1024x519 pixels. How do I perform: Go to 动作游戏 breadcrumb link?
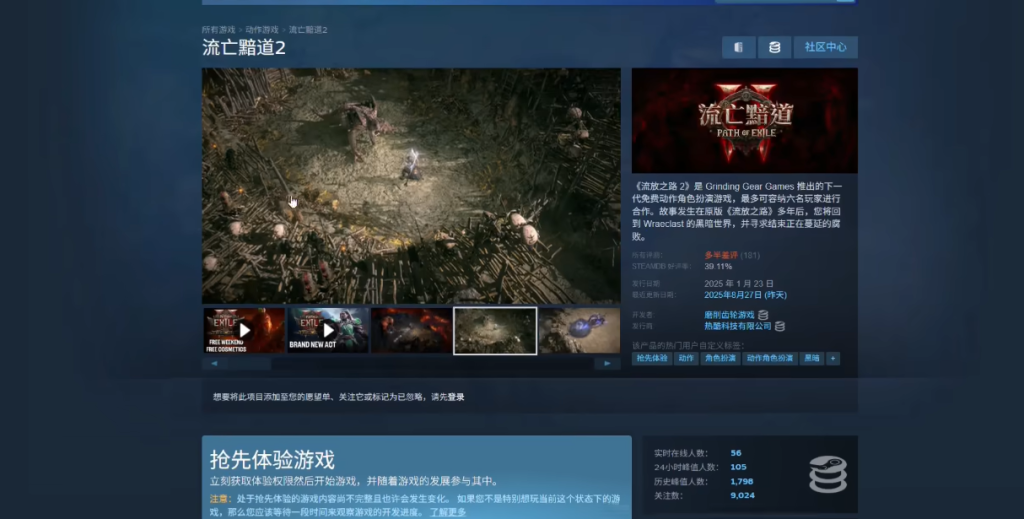262,30
